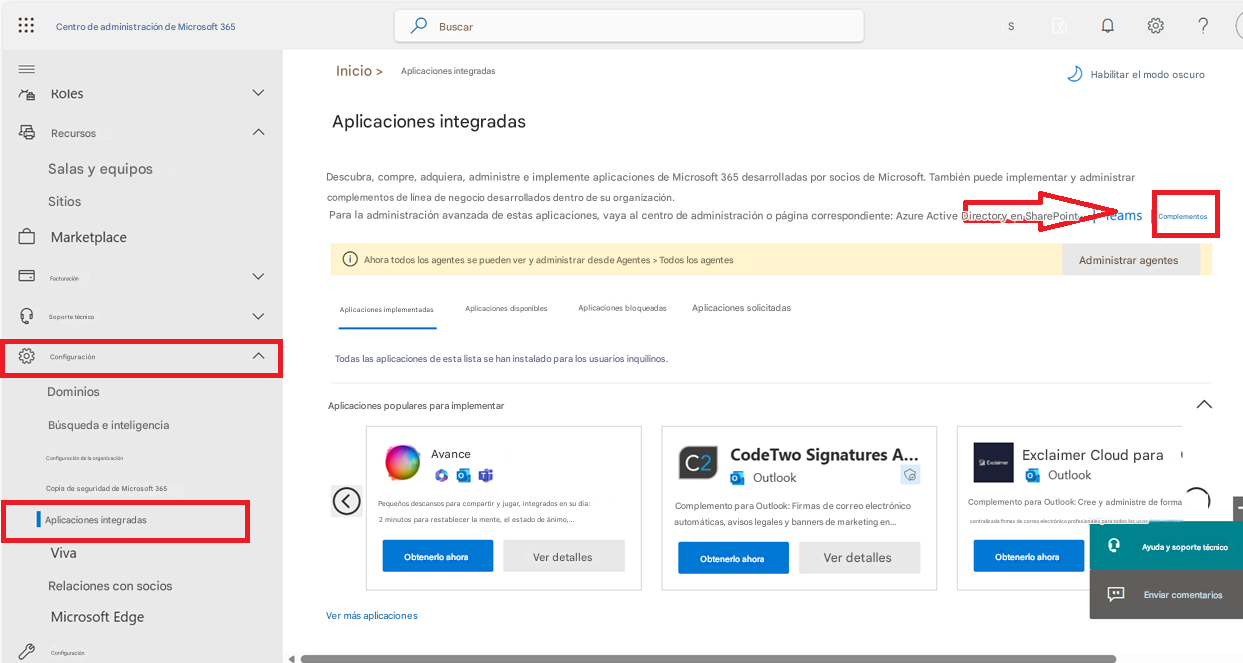This screenshot has height=663, width=1243.
Task: Click the Configuración gear icon in the sidebar
Action: point(27,356)
